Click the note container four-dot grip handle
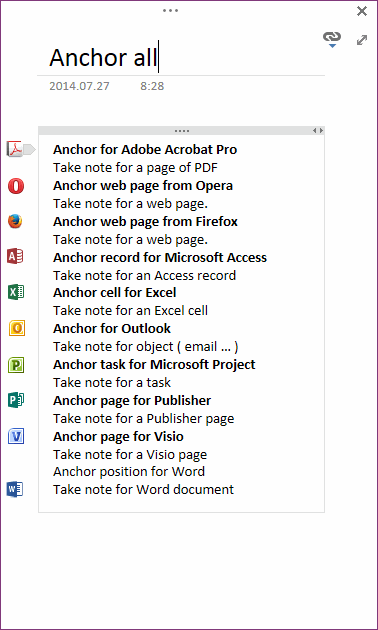 pos(182,131)
